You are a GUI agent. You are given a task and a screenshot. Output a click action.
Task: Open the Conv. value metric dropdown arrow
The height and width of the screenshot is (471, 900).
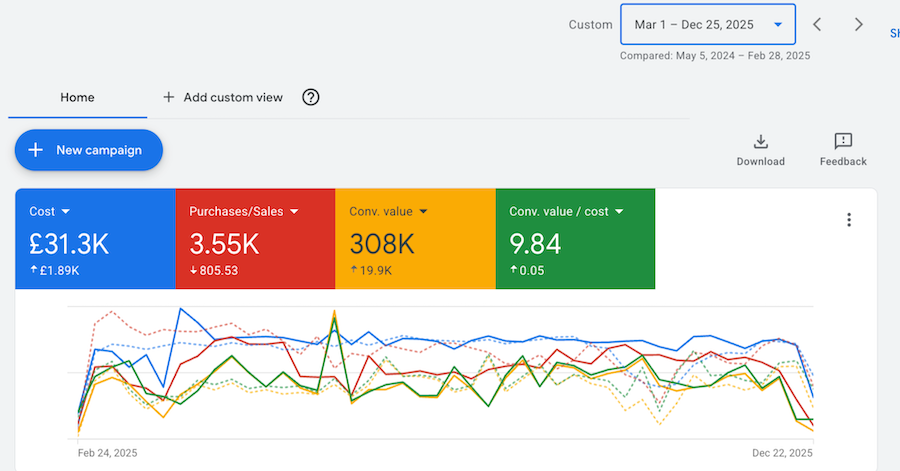click(x=424, y=212)
